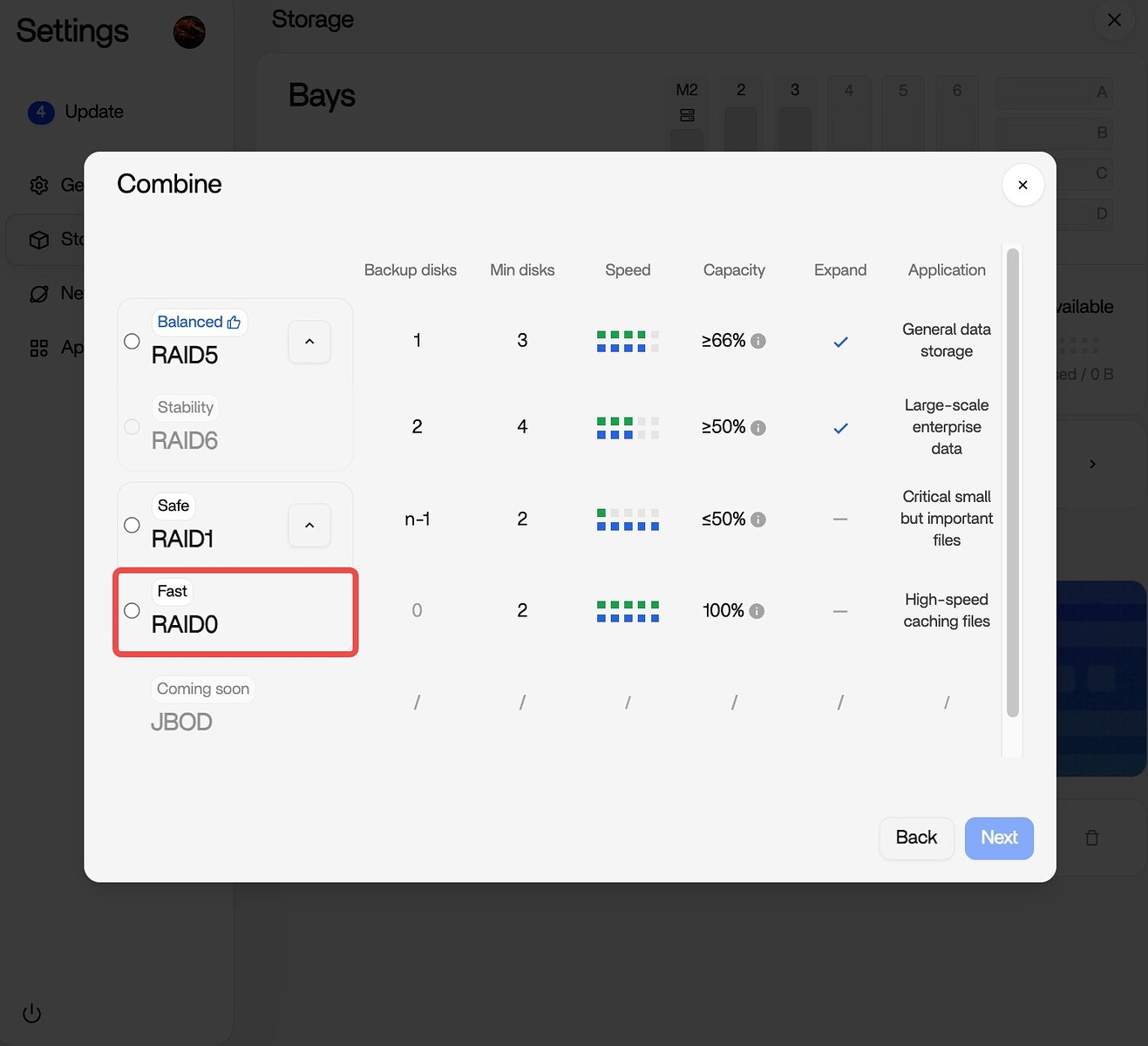This screenshot has width=1148, height=1046.
Task: Open Network via the planet icon in sidebar
Action: point(39,294)
